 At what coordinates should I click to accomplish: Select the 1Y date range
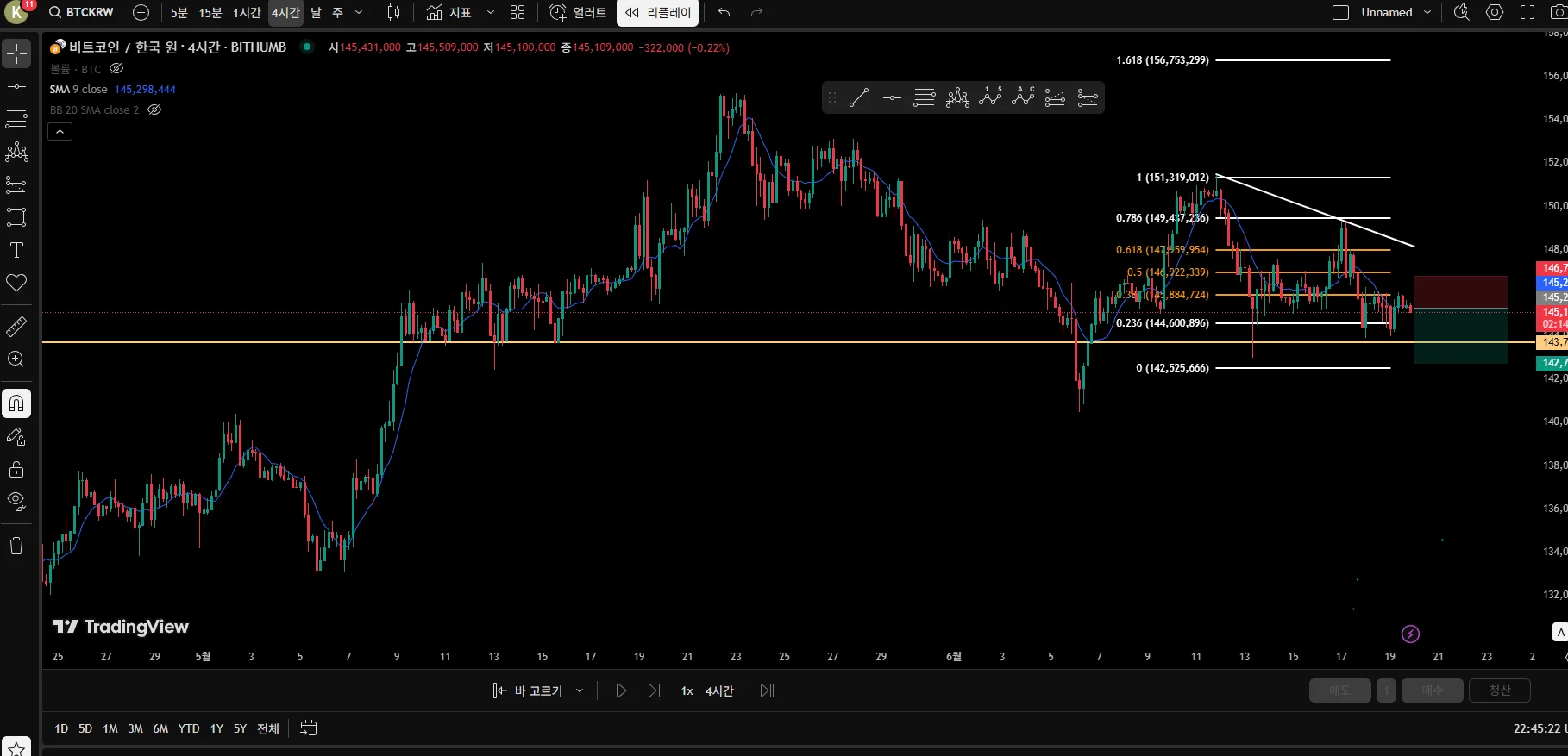[216, 728]
